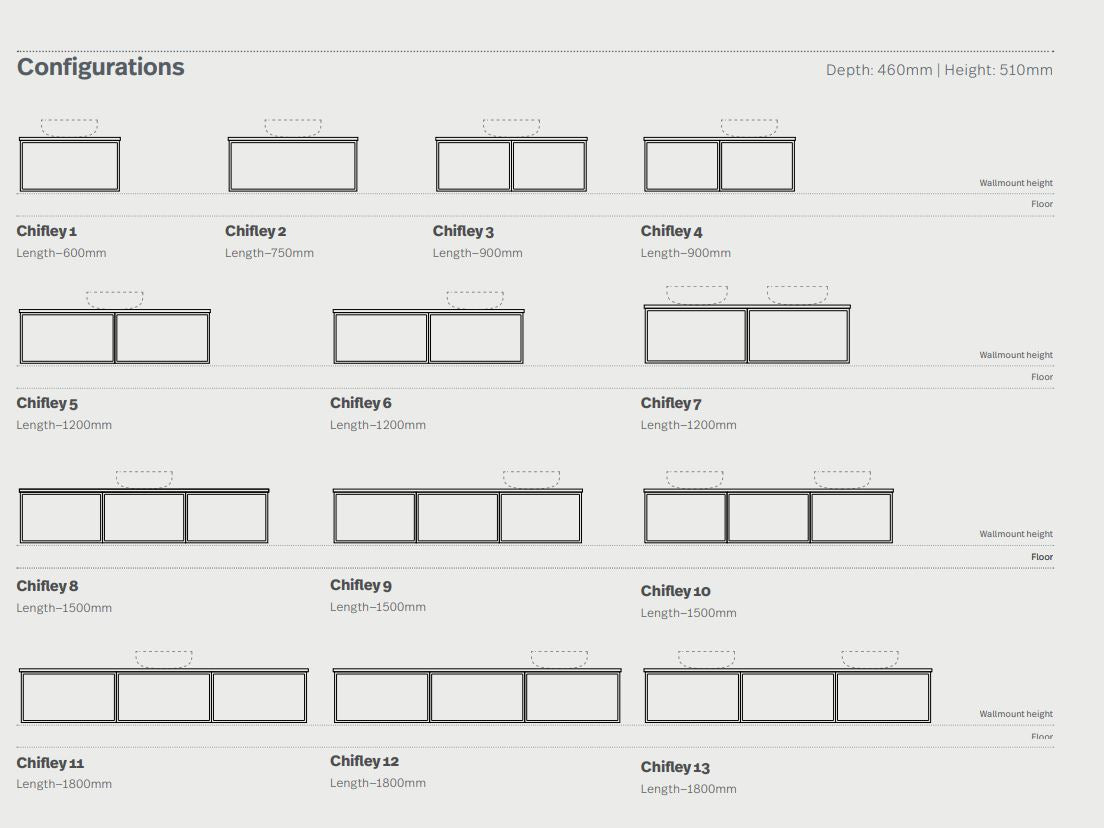1104x828 pixels.
Task: Click the basin outline on Chifley 2
Action: click(x=293, y=128)
